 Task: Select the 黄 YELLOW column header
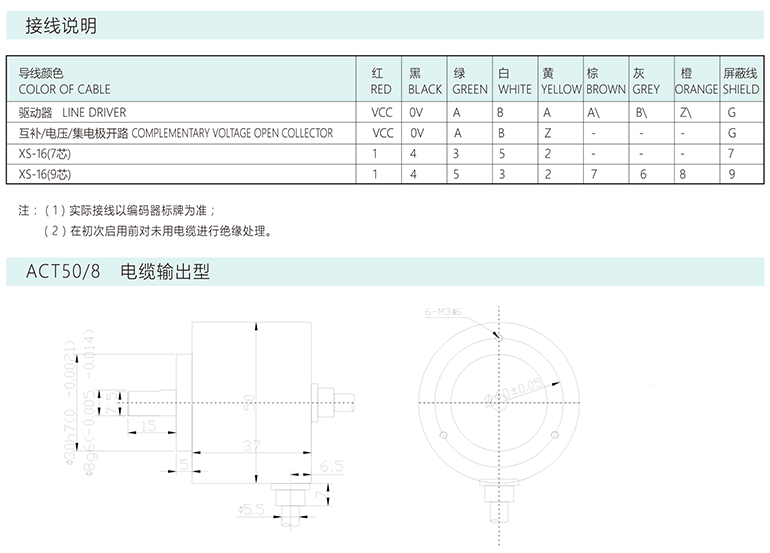click(561, 81)
